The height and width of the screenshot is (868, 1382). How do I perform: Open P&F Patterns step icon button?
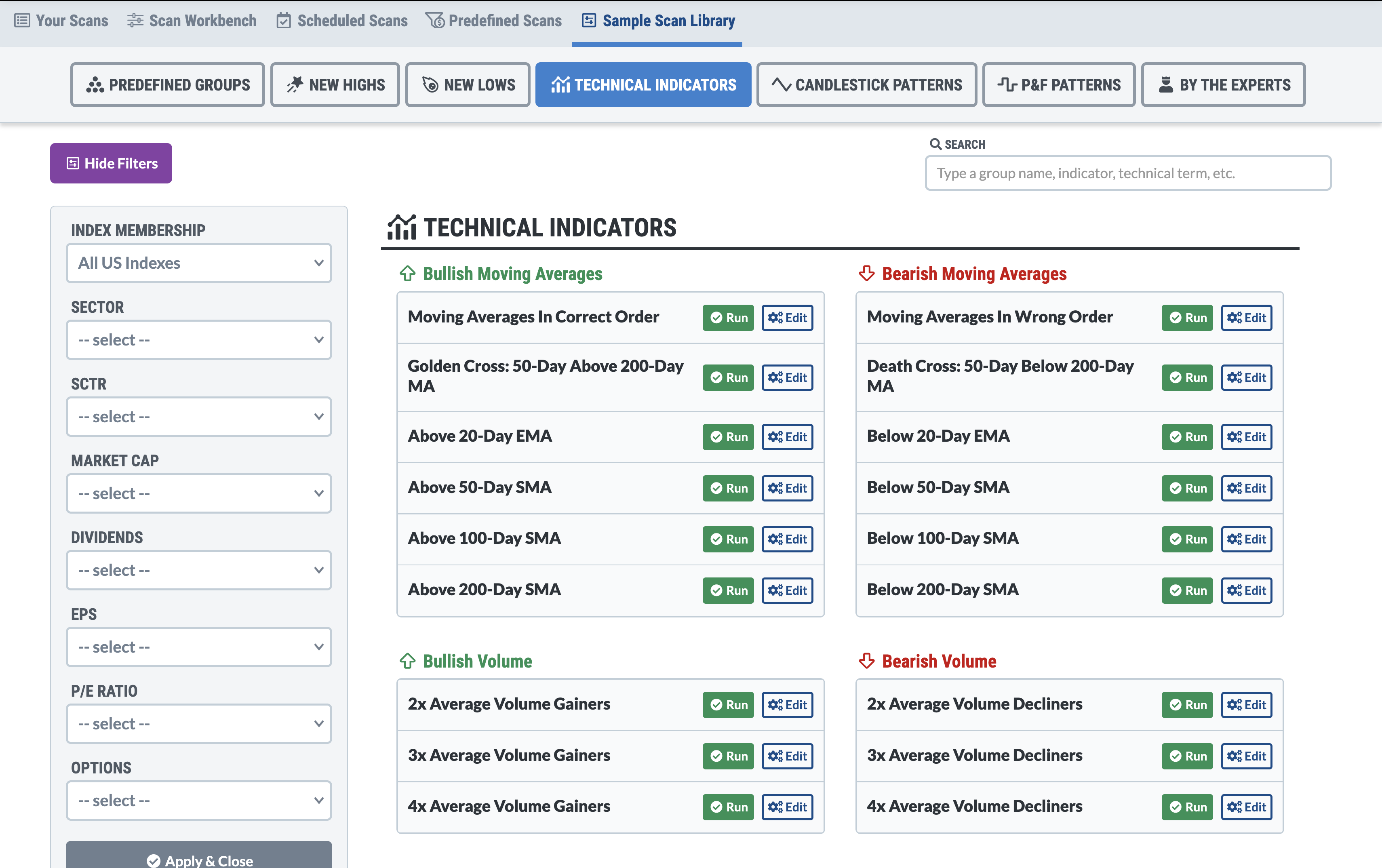point(1007,85)
